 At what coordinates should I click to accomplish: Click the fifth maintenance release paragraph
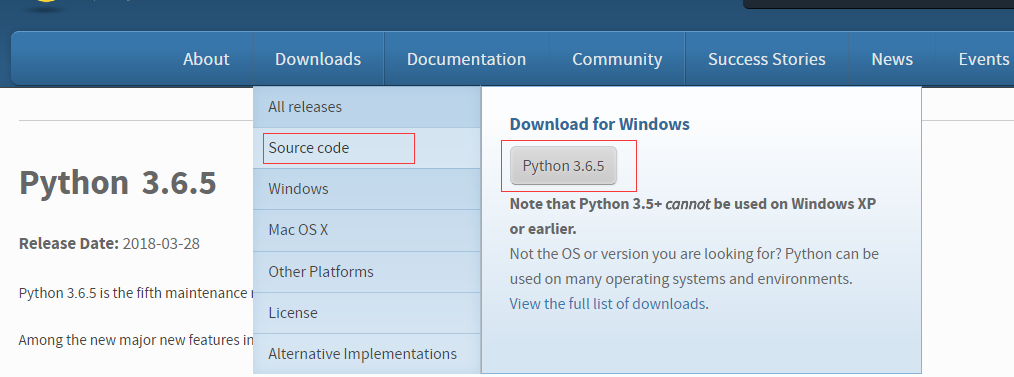click(x=136, y=293)
